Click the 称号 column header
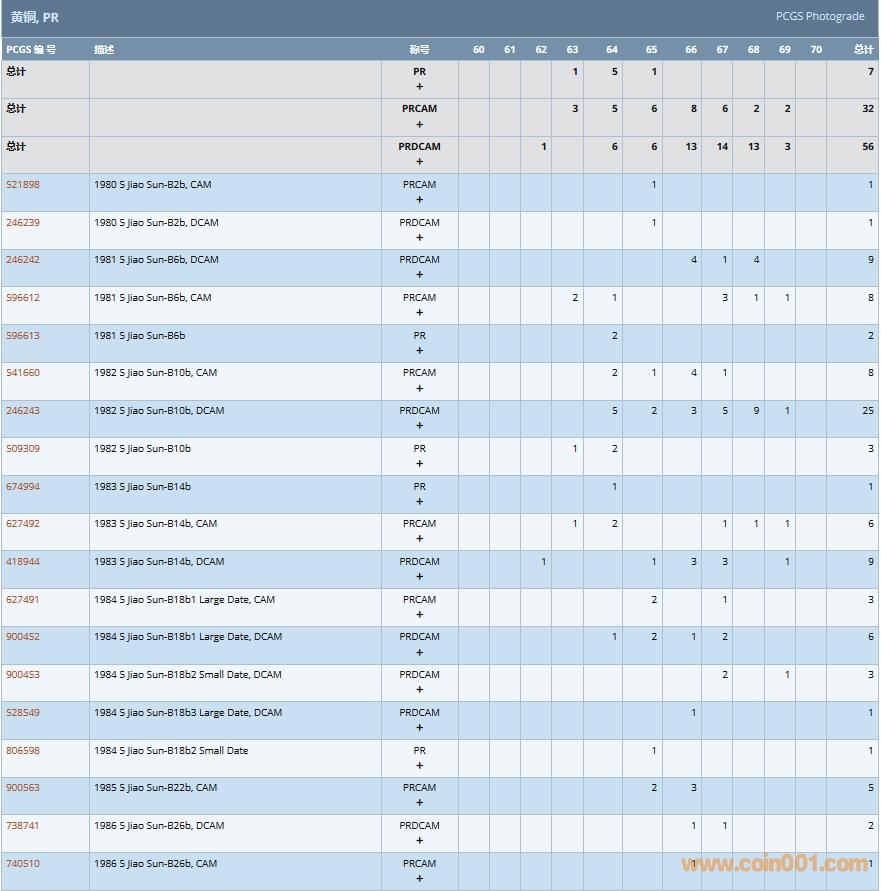The height and width of the screenshot is (891, 881). click(x=419, y=50)
